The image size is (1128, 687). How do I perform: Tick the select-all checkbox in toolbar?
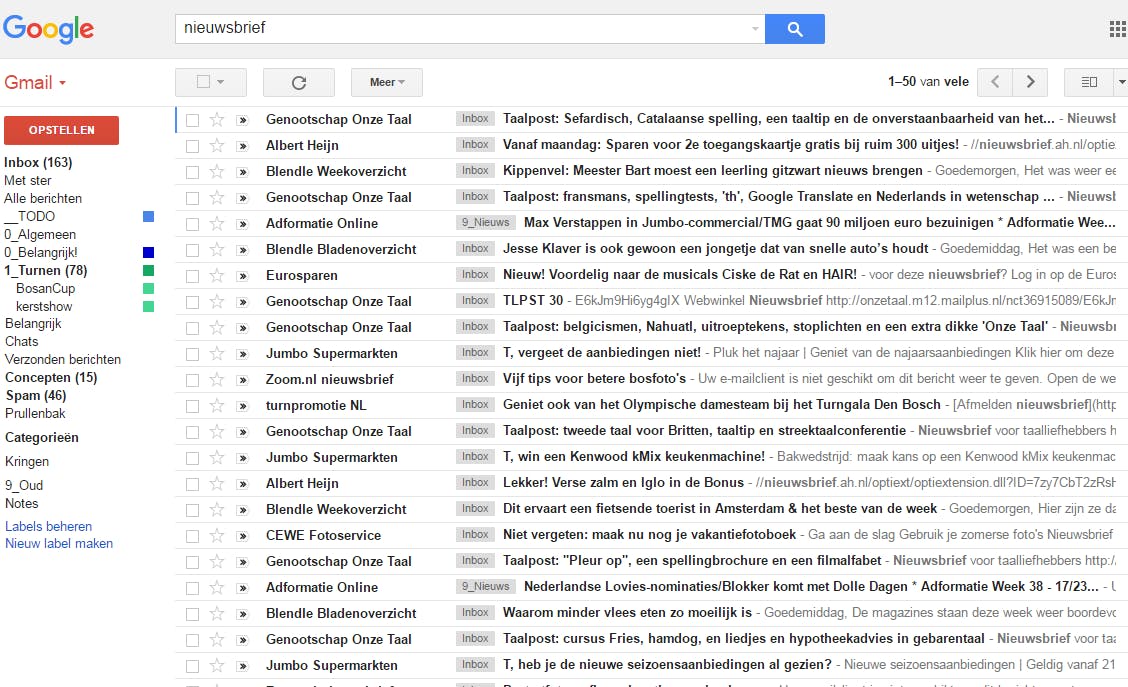pos(204,81)
